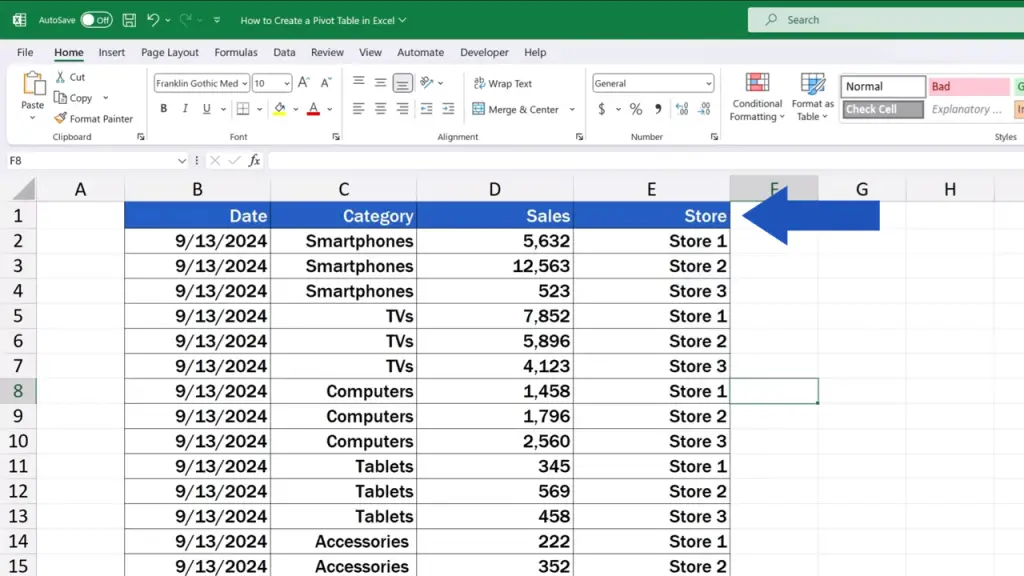Click into the formula bar
Screen dimensions: 1024x576
[x=645, y=161]
